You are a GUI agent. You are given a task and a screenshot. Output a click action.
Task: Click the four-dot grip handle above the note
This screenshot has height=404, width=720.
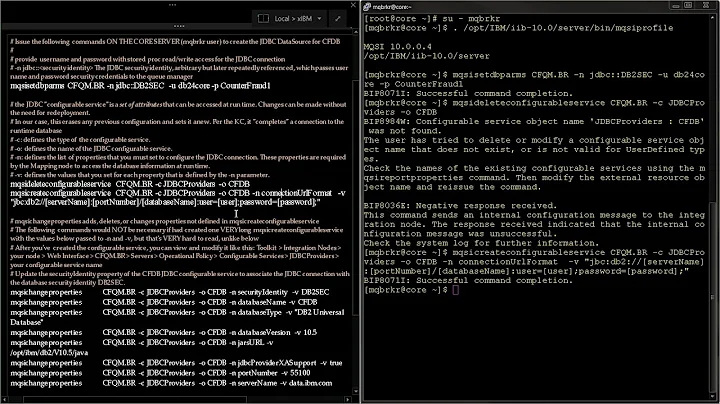point(179,26)
